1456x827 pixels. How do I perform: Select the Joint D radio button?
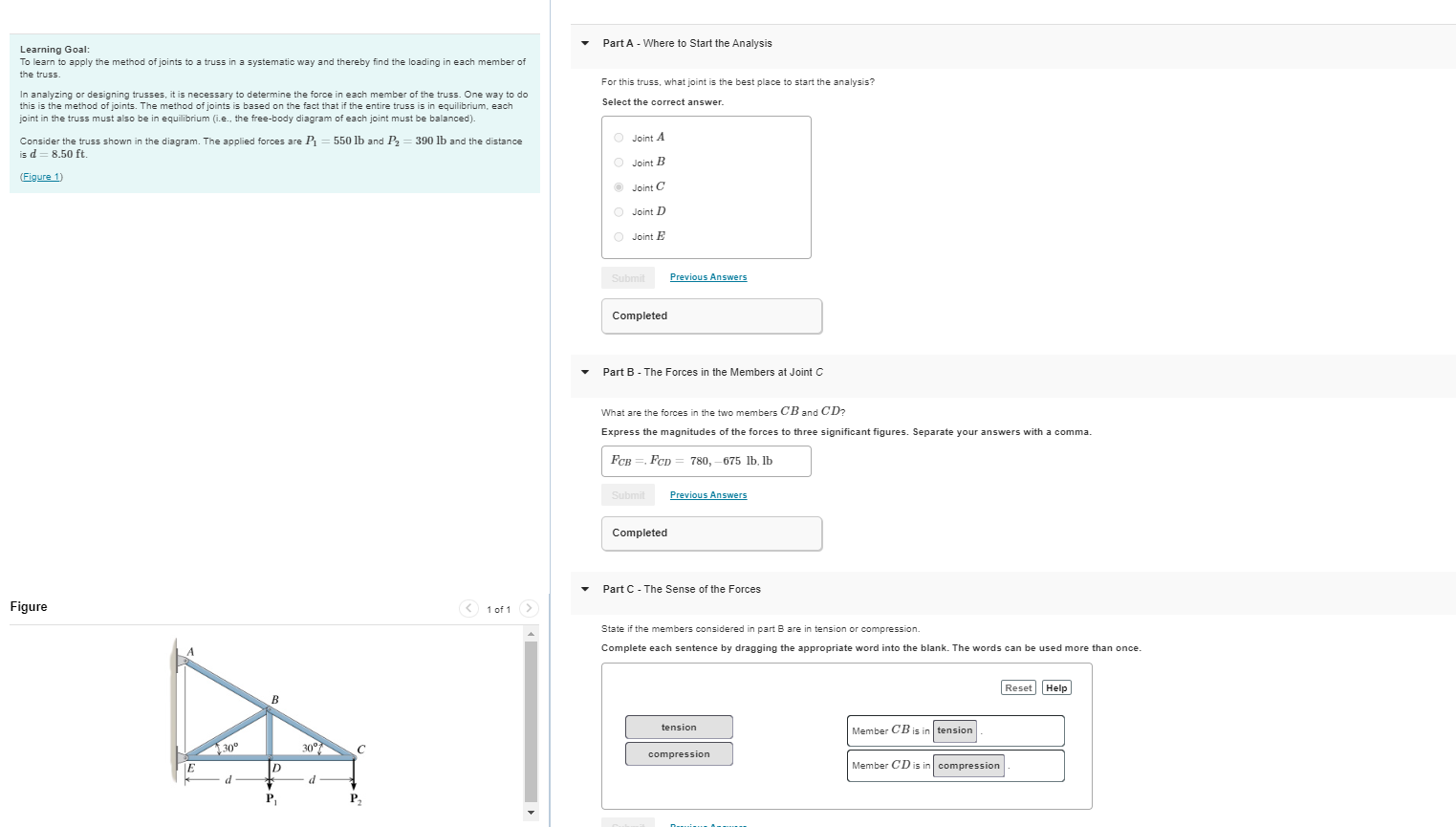[x=619, y=211]
